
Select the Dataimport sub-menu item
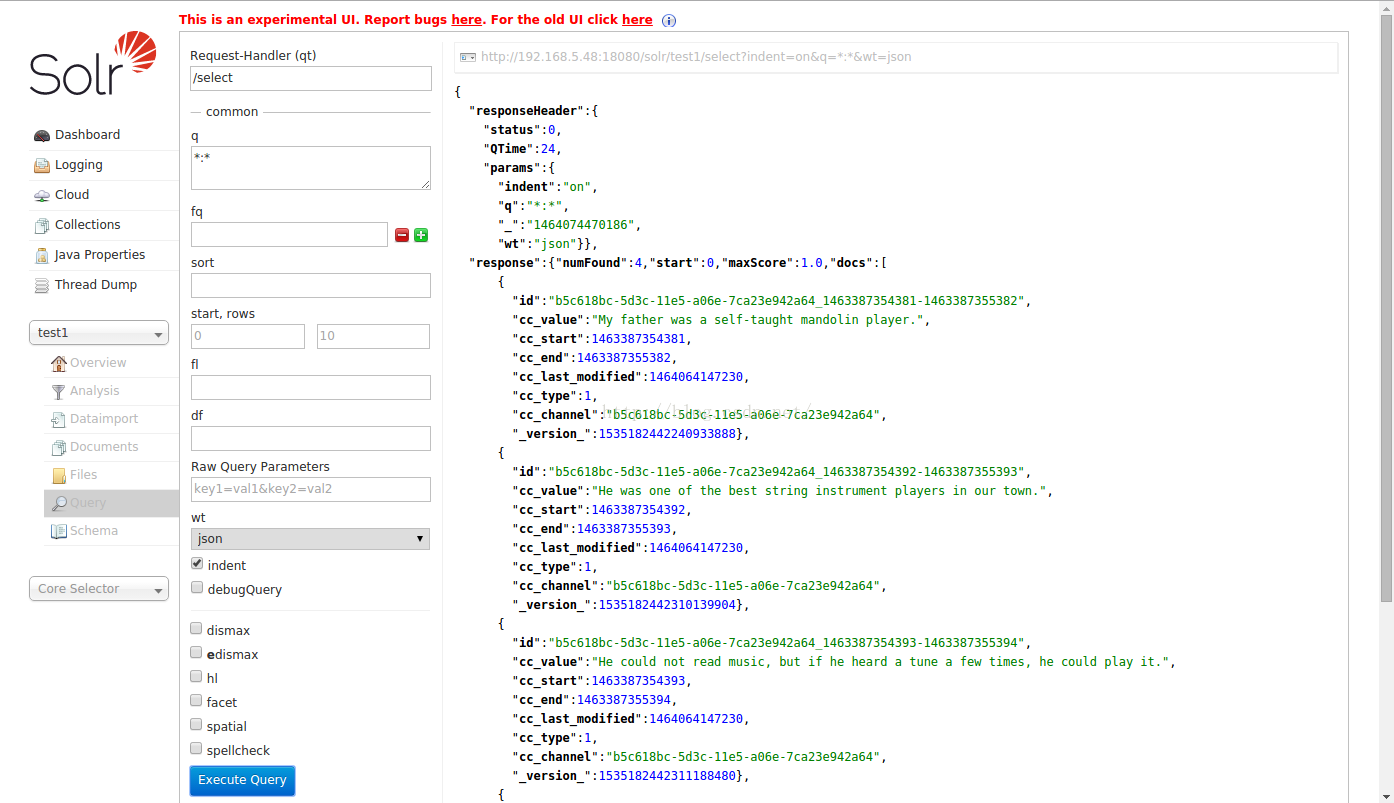pyautogui.click(x=104, y=419)
